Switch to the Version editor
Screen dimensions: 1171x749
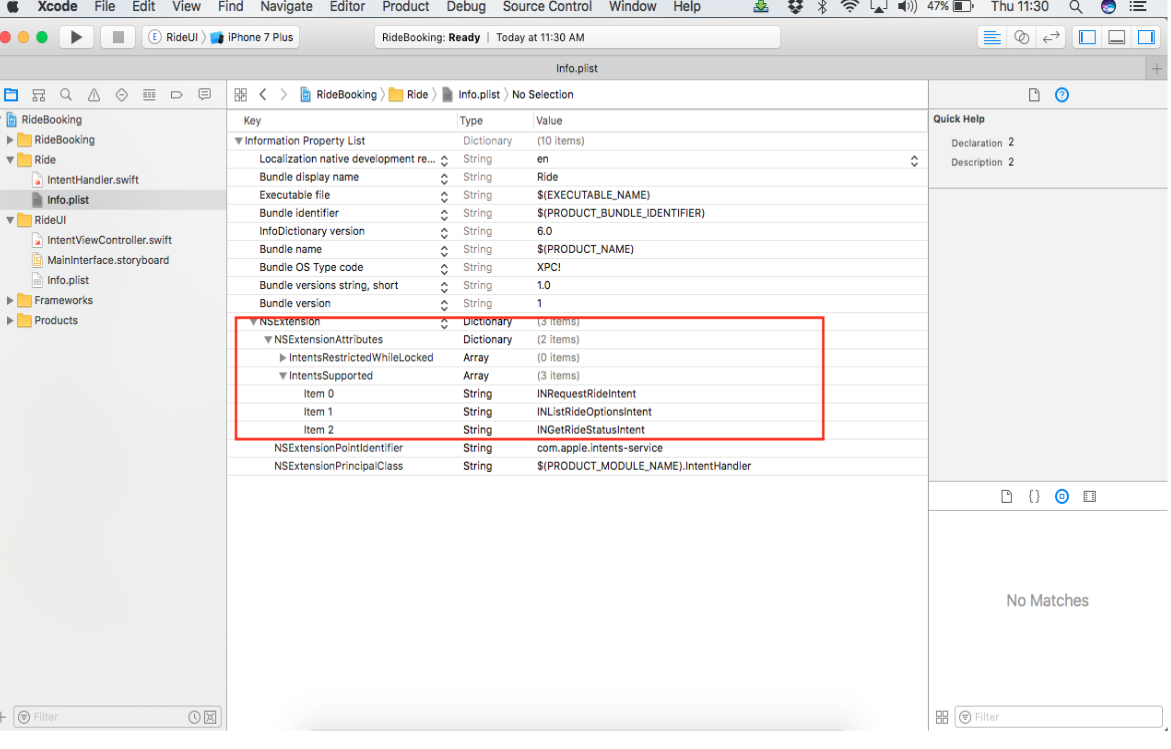(1051, 37)
